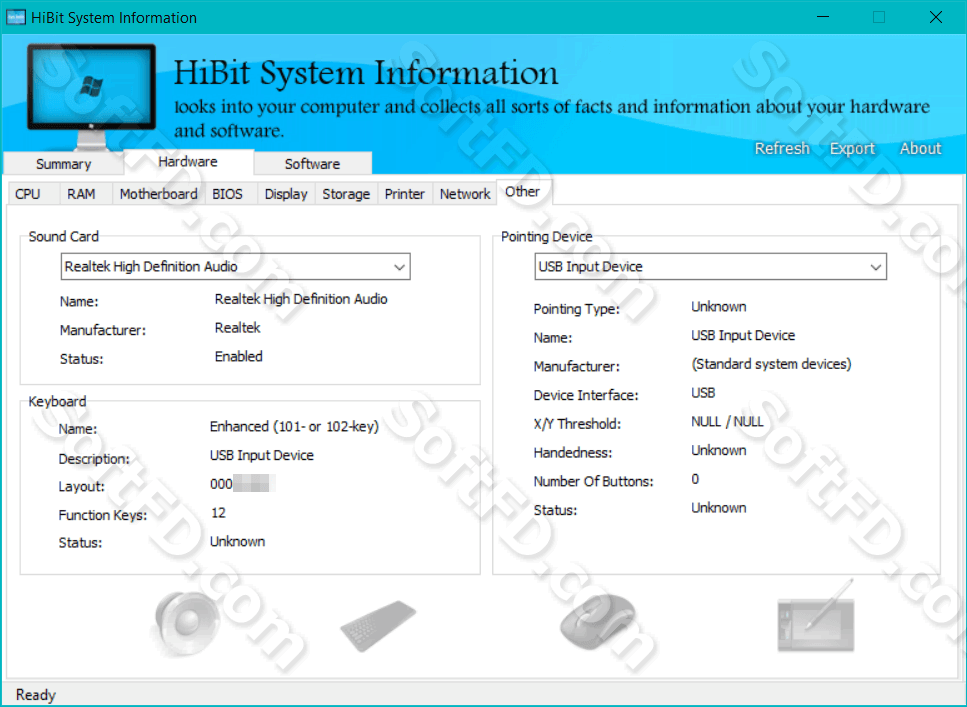Click the Number Of Buttons value '0'
The image size is (967, 707).
pos(695,479)
